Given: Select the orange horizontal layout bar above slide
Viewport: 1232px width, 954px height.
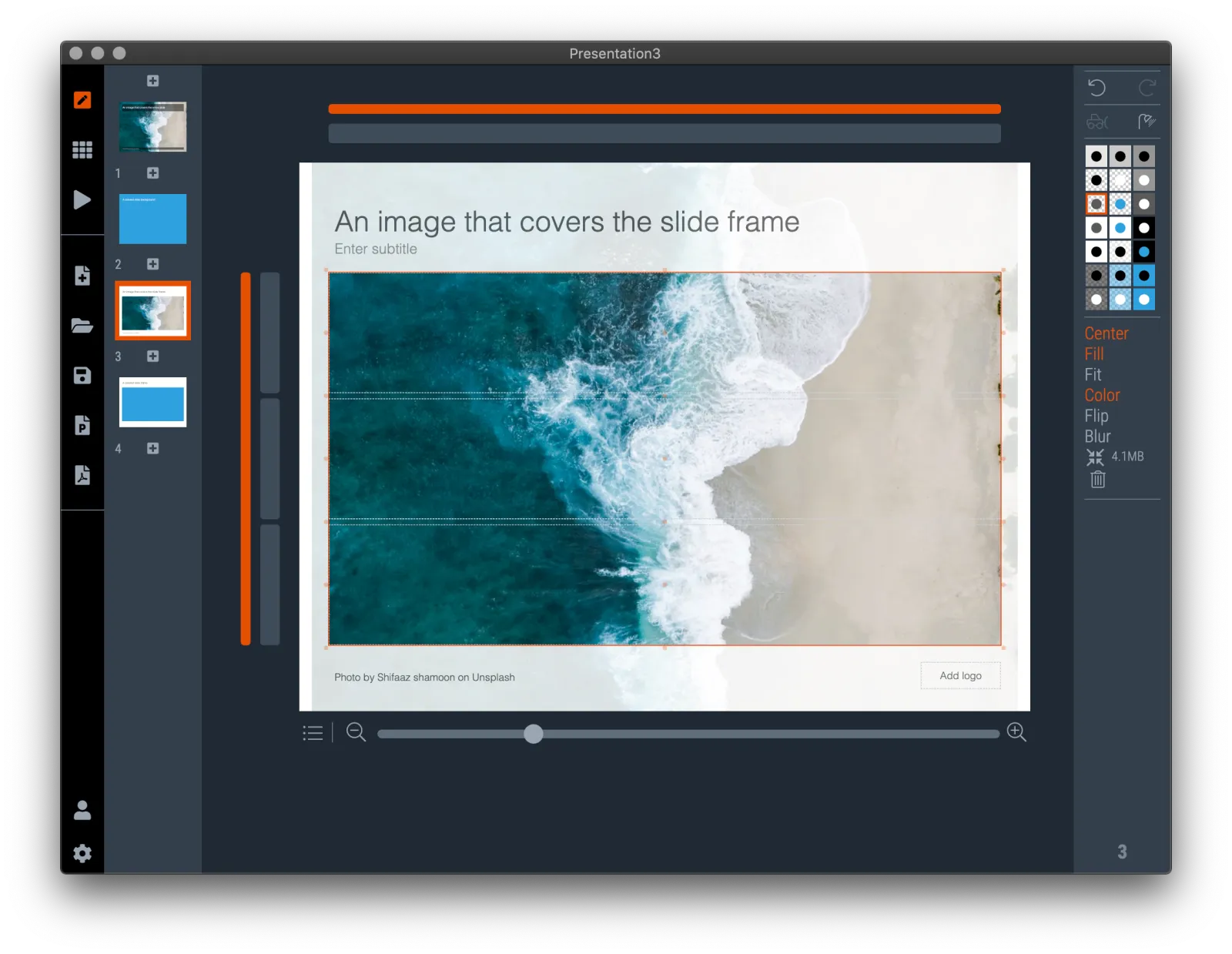Looking at the screenshot, I should [x=665, y=109].
